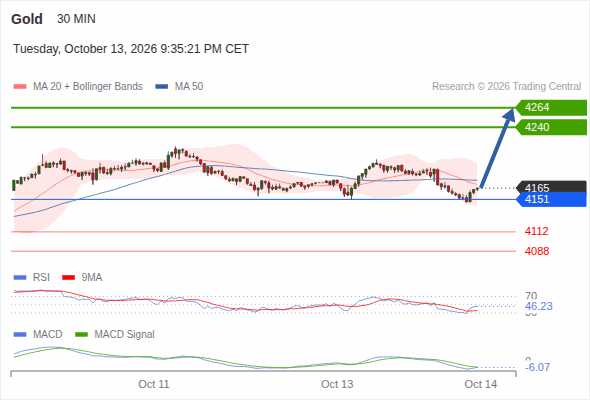Click the RSI 70 level label
590x400 pixels.
tap(531, 296)
